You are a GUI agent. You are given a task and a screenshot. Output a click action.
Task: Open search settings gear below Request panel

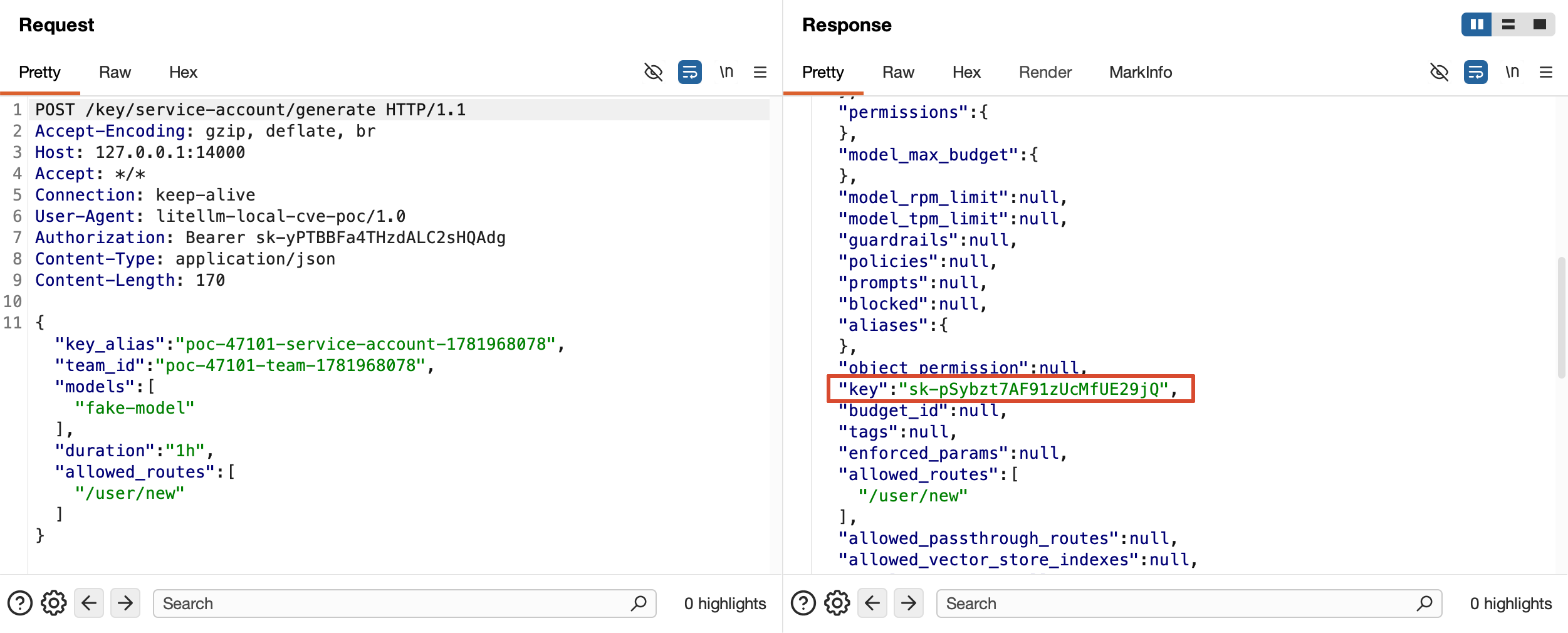tap(54, 604)
